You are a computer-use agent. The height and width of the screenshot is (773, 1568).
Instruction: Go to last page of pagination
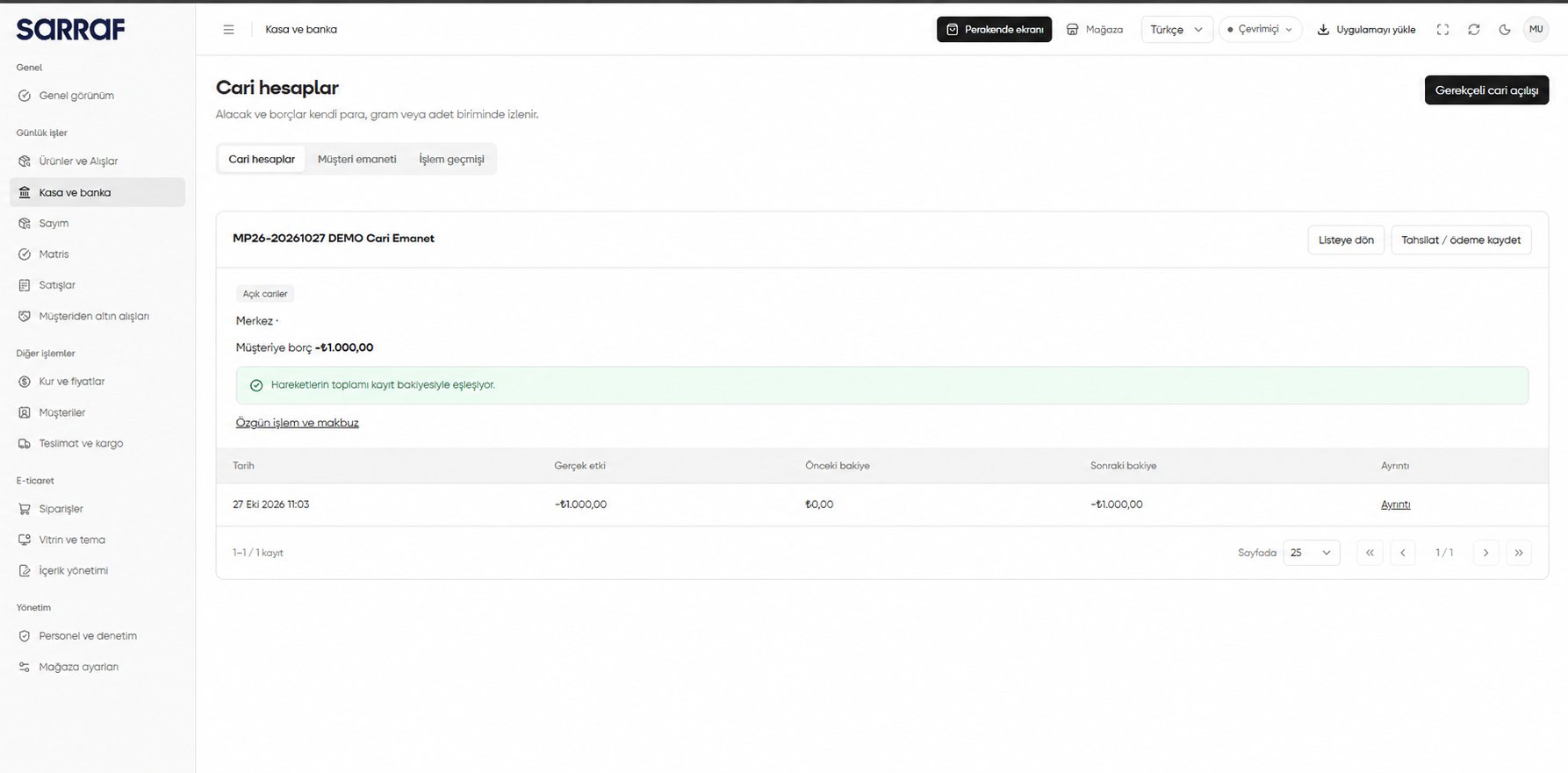(1519, 553)
